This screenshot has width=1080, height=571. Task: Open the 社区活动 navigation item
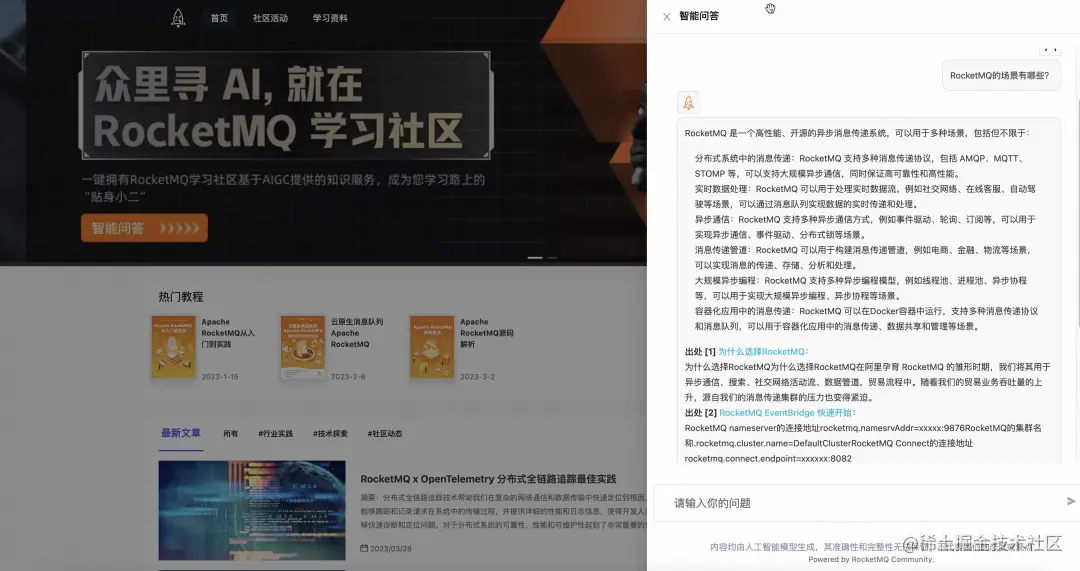pyautogui.click(x=270, y=18)
